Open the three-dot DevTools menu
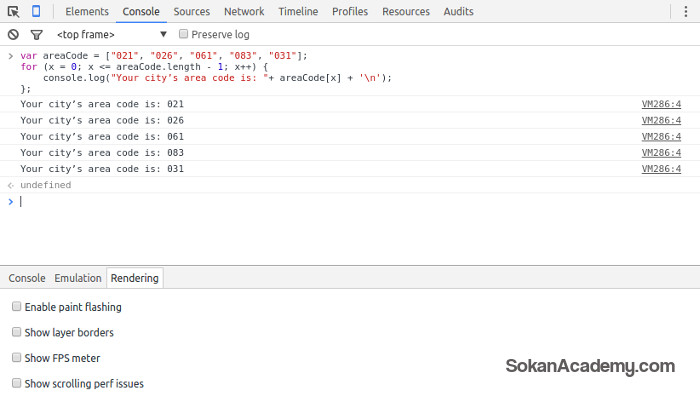Screen dimensions: 700x402 point(686,12)
